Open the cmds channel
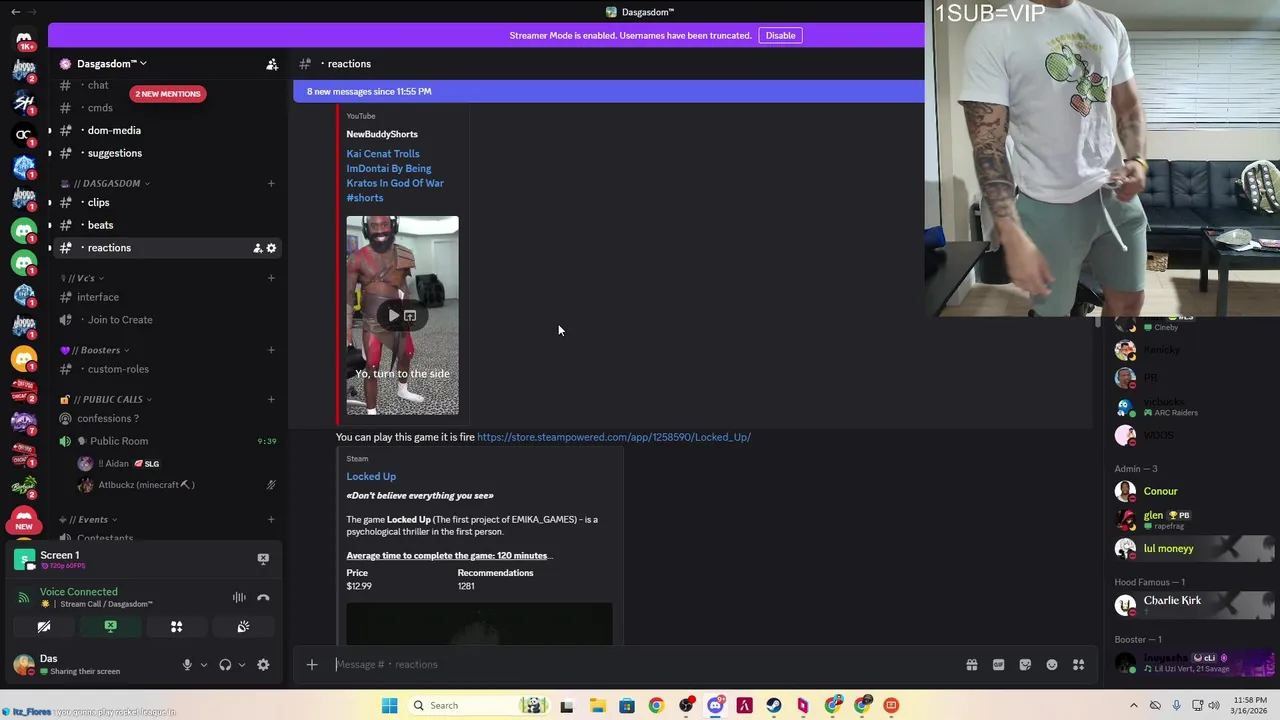Image resolution: width=1280 pixels, height=720 pixels. click(x=100, y=108)
